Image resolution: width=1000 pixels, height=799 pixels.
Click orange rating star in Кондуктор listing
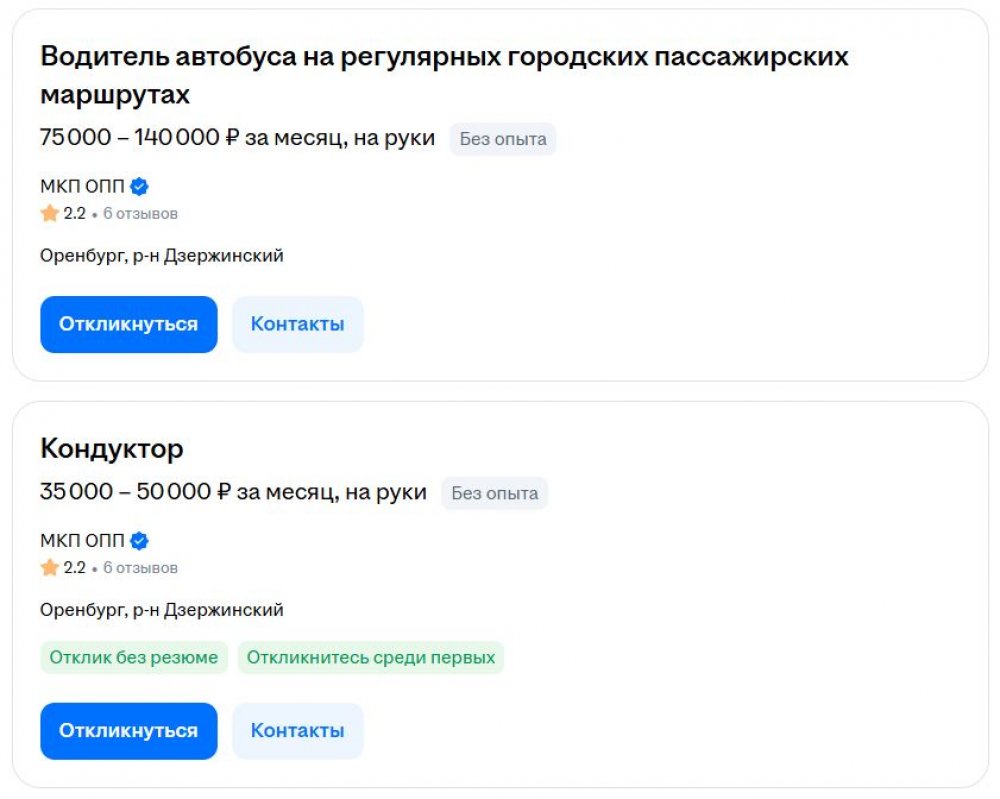pos(50,568)
